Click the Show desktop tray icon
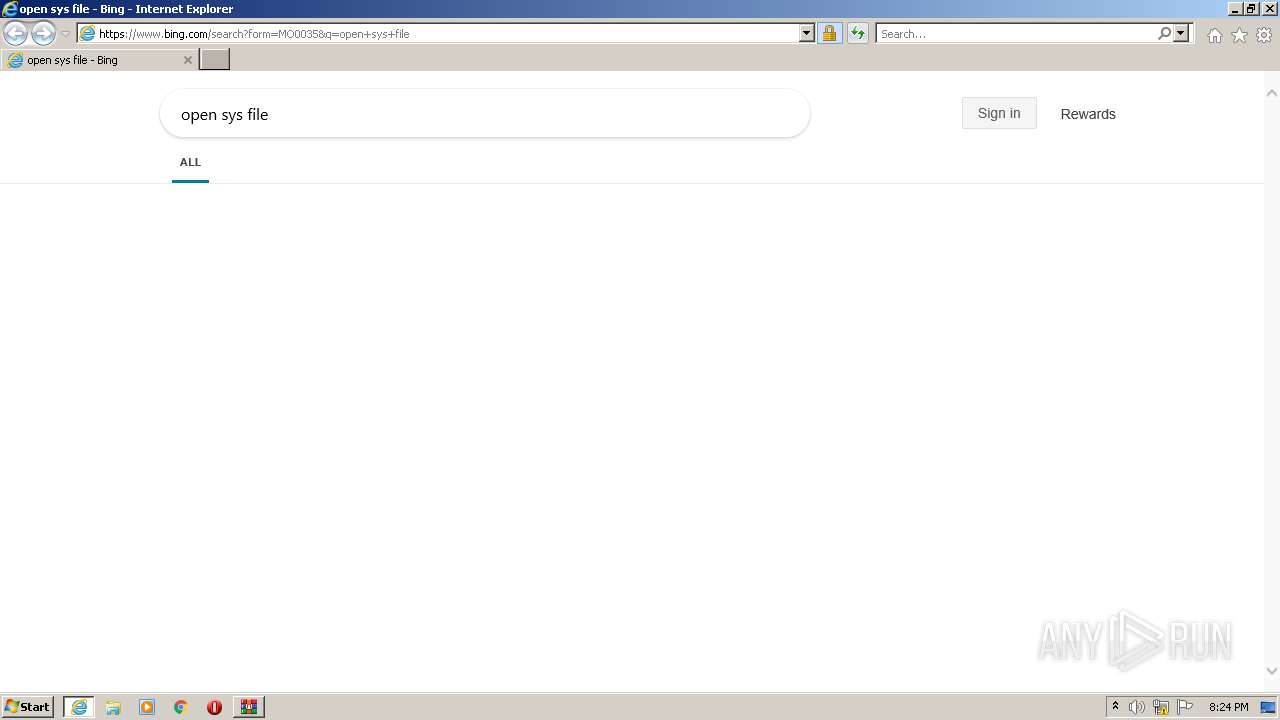 coord(1269,707)
